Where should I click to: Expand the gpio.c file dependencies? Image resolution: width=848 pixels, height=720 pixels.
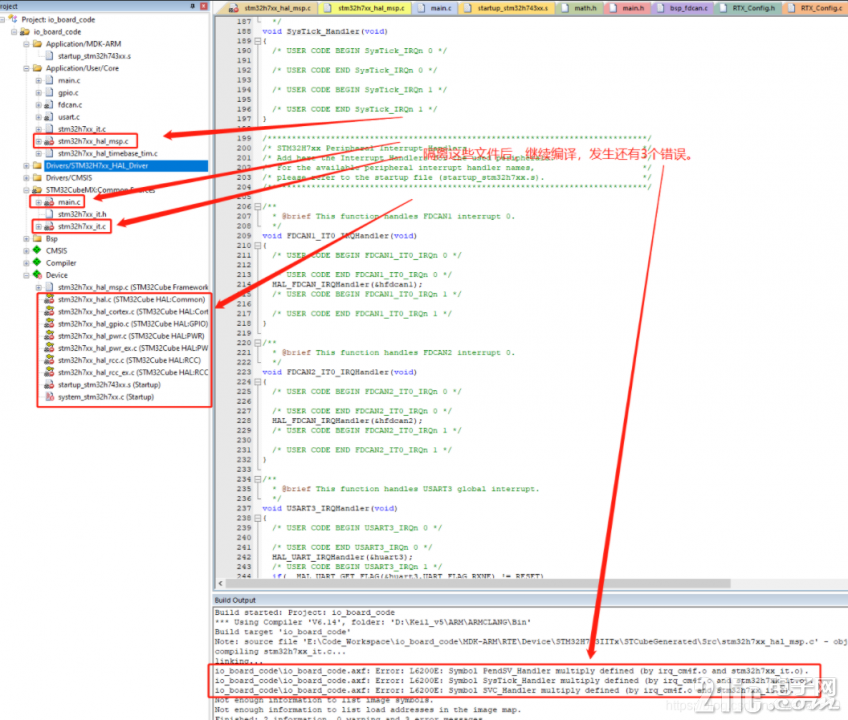click(x=38, y=93)
